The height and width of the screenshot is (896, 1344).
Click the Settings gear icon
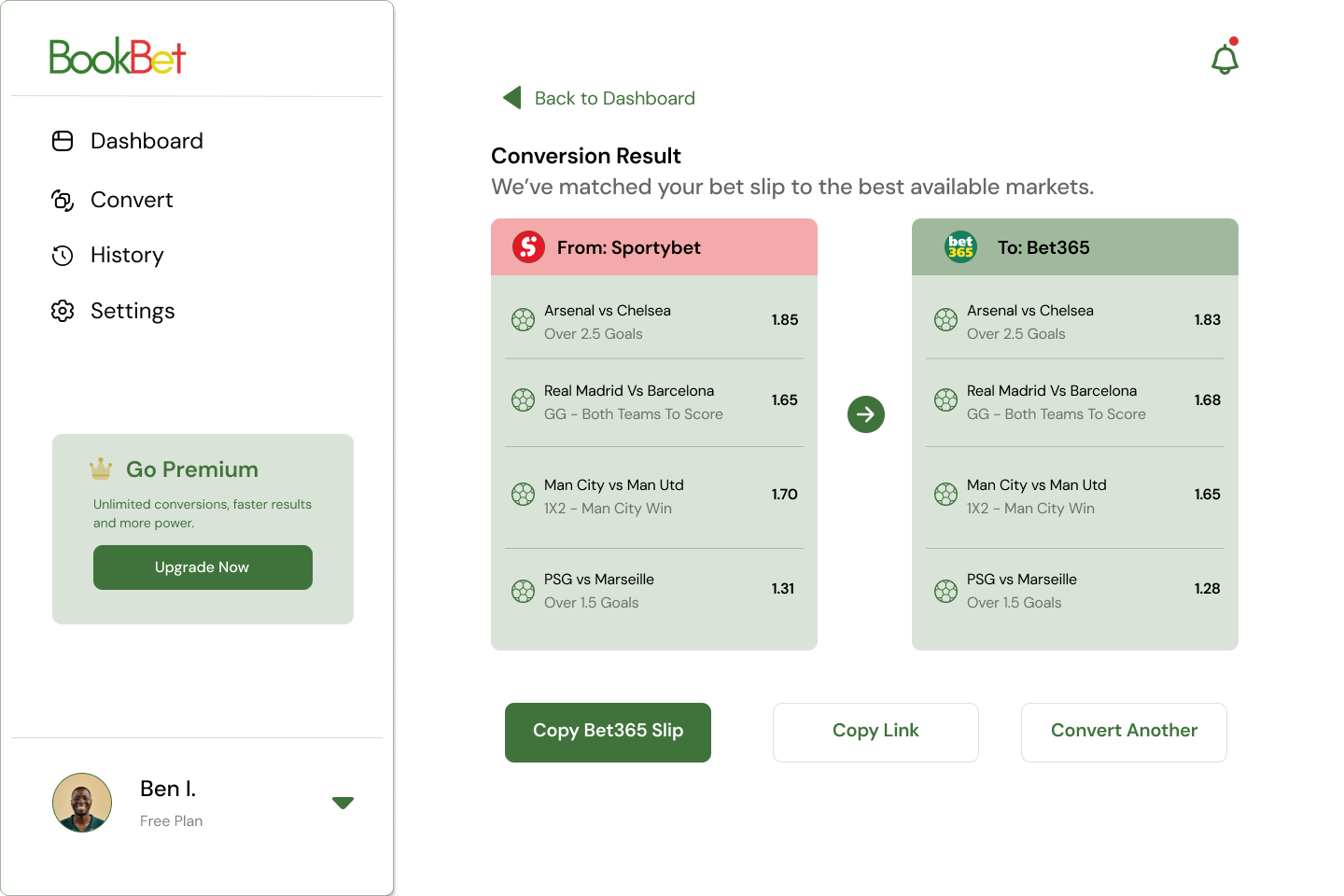coord(63,311)
